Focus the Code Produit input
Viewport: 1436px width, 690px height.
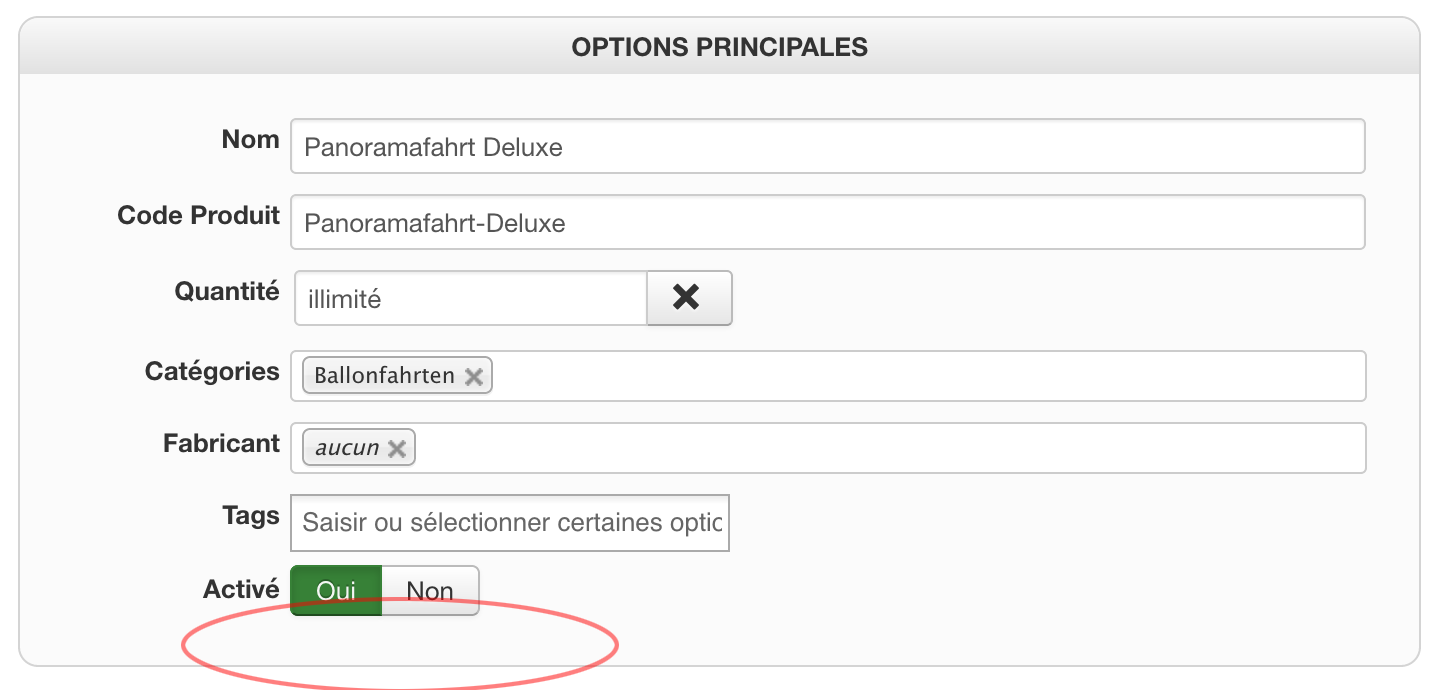tap(827, 222)
